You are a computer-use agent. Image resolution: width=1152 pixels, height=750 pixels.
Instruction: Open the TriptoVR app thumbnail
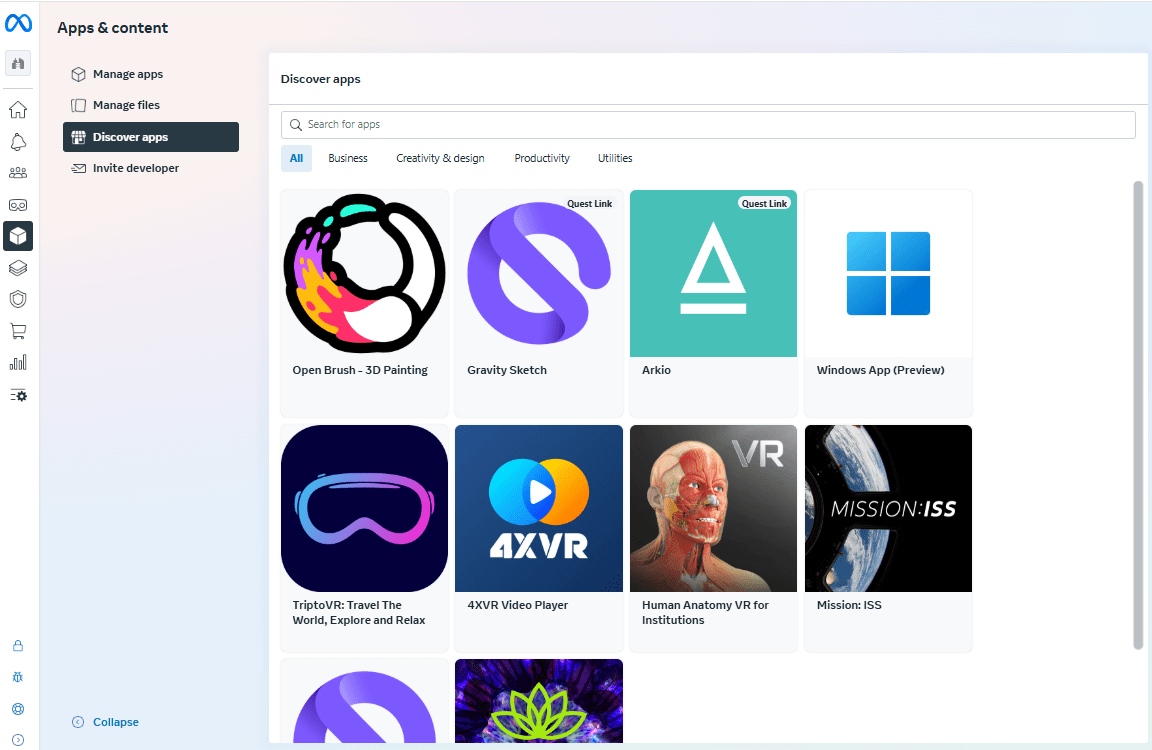click(x=364, y=508)
